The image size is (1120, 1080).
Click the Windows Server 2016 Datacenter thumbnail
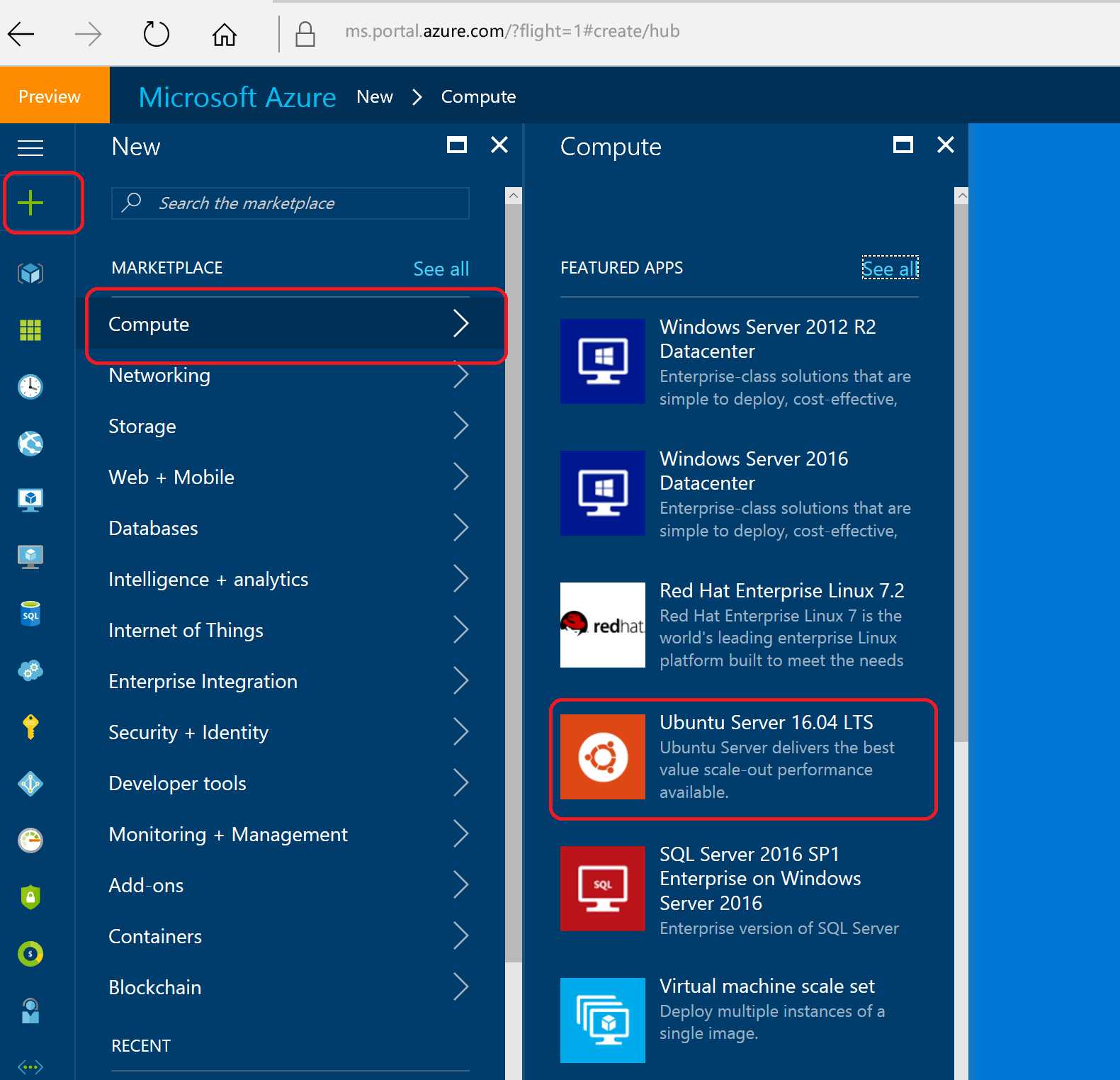click(x=603, y=493)
